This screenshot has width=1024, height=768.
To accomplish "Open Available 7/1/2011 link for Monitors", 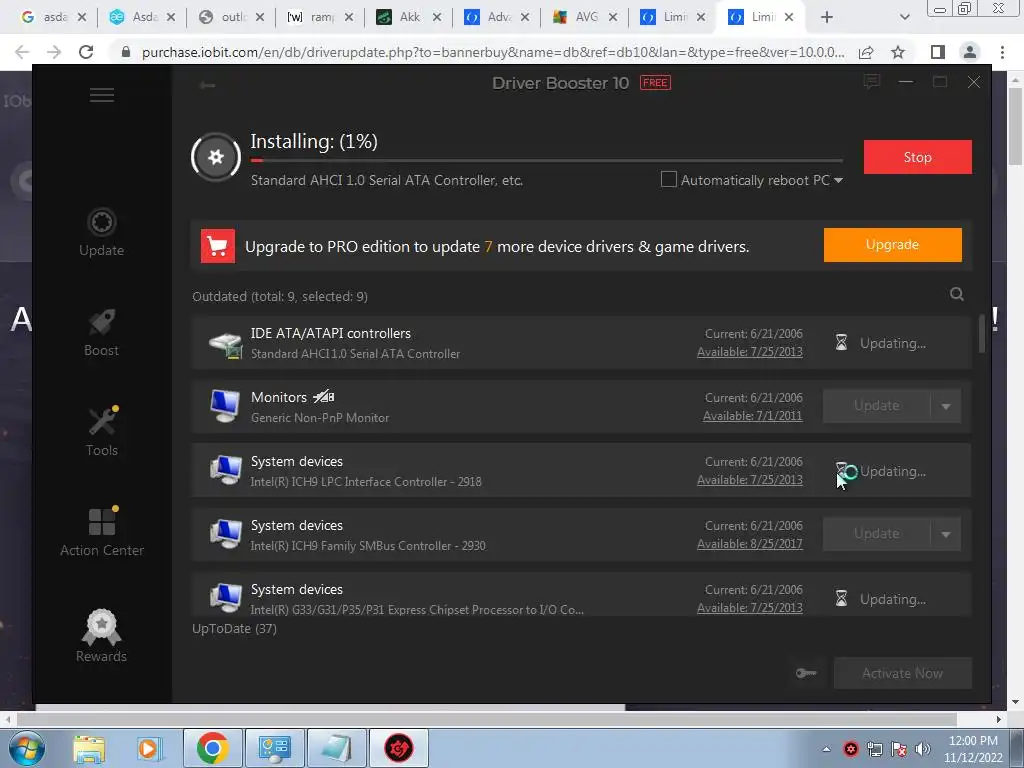I will click(x=752, y=415).
